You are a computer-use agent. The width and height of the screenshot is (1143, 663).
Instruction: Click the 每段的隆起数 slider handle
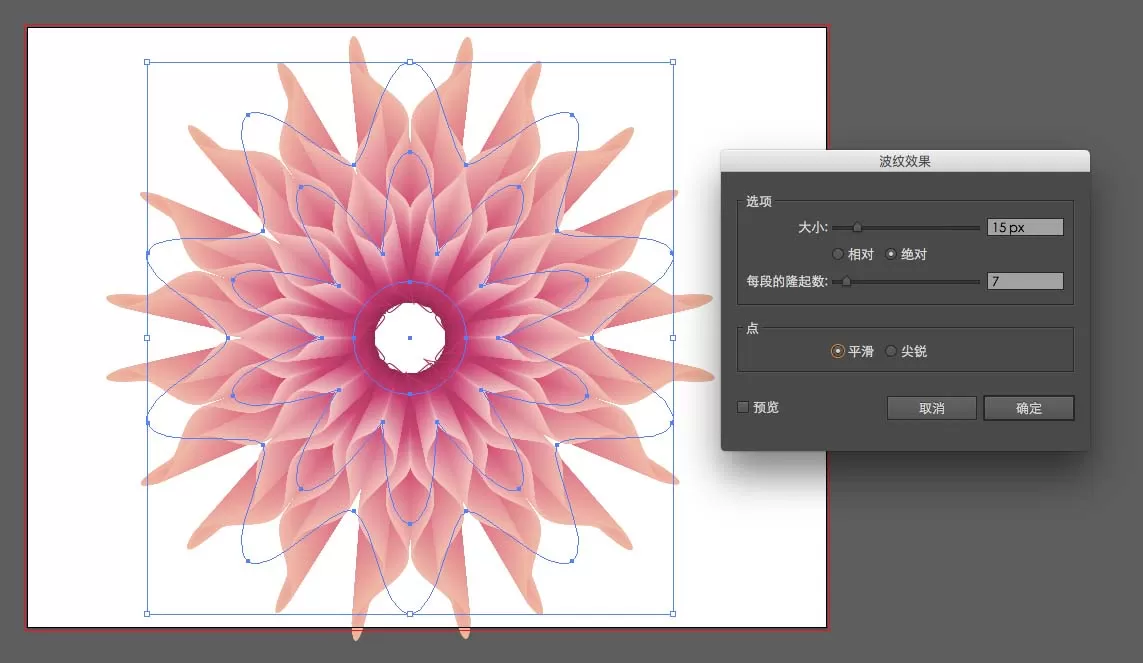[846, 281]
